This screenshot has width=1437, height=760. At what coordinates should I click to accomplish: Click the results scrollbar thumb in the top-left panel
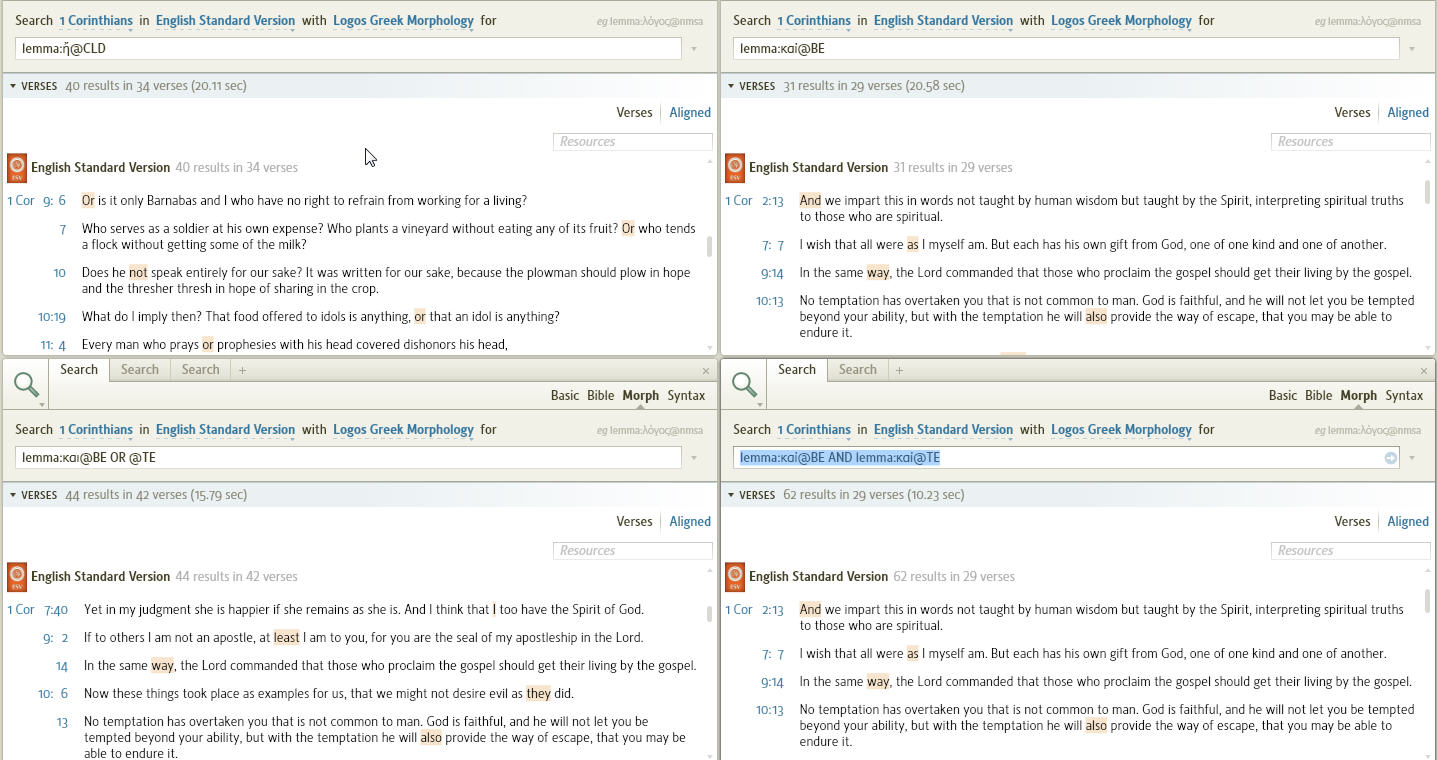(x=710, y=247)
